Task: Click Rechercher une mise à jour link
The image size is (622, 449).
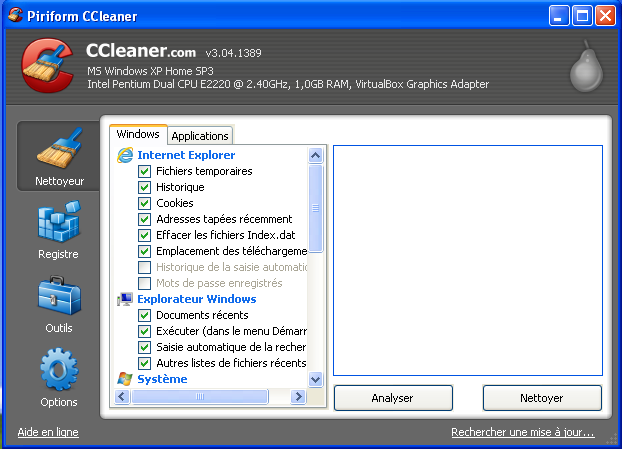Action: [x=523, y=432]
